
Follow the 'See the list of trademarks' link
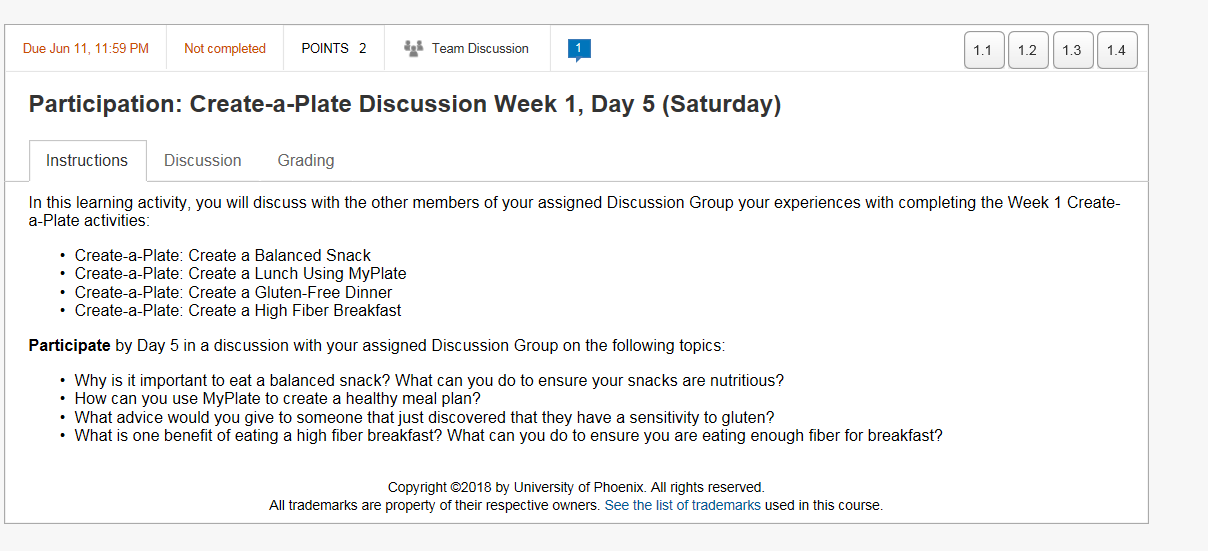click(x=682, y=505)
